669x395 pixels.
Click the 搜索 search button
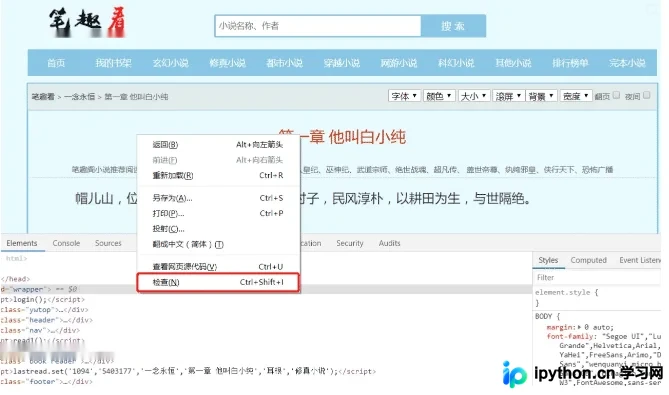coord(453,26)
